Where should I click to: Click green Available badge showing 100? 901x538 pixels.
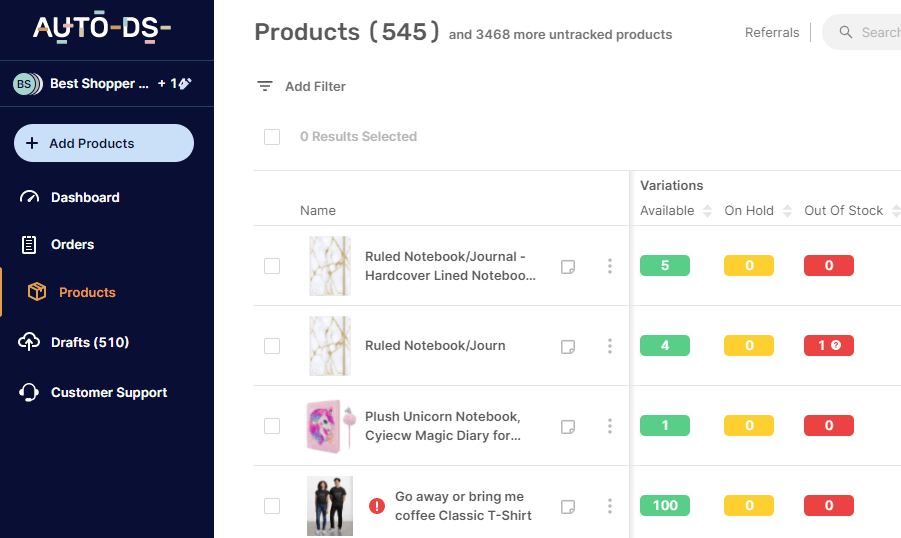point(665,505)
